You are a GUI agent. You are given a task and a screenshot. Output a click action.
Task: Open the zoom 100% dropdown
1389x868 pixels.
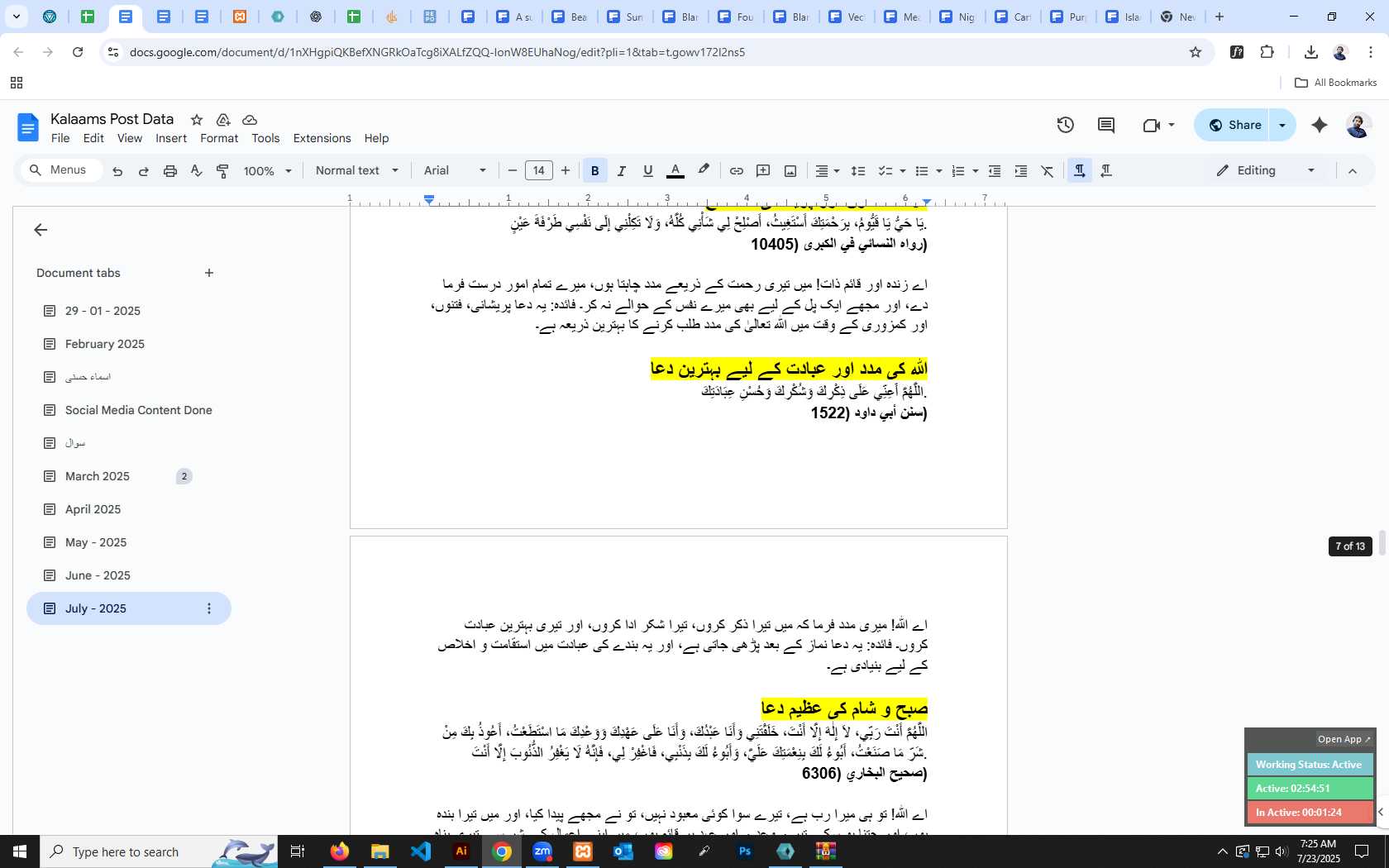[267, 171]
